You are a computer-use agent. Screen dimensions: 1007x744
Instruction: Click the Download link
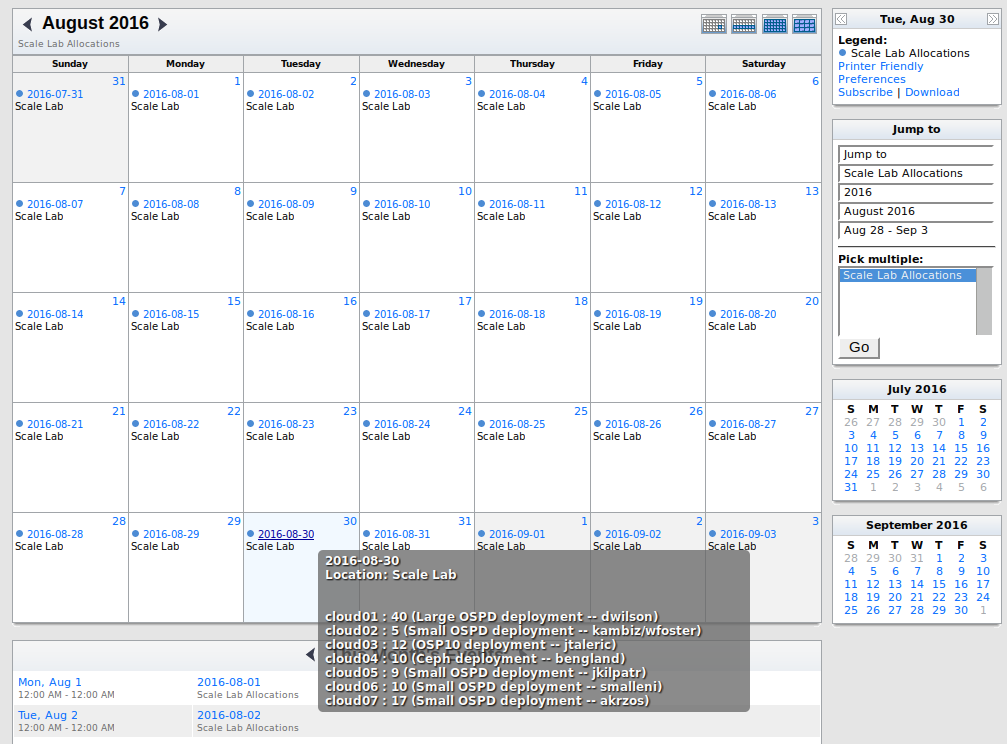point(932,92)
